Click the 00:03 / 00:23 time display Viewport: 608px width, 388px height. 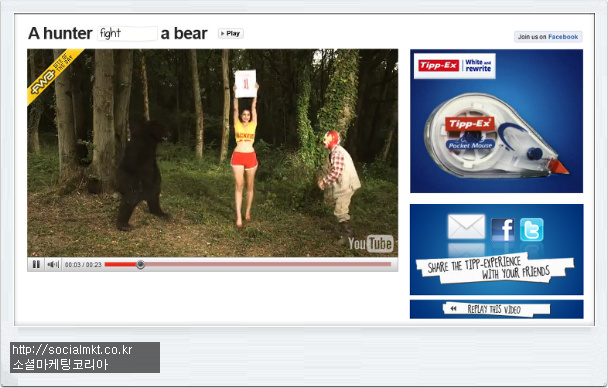[x=83, y=264]
